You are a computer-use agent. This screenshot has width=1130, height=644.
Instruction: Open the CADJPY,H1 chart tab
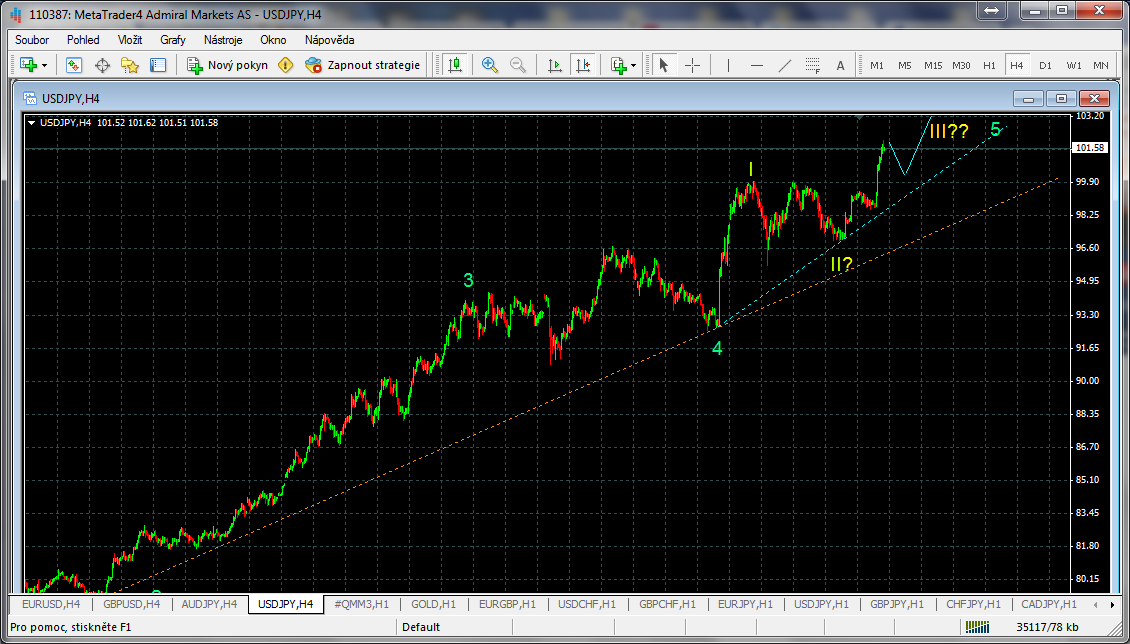click(1049, 604)
